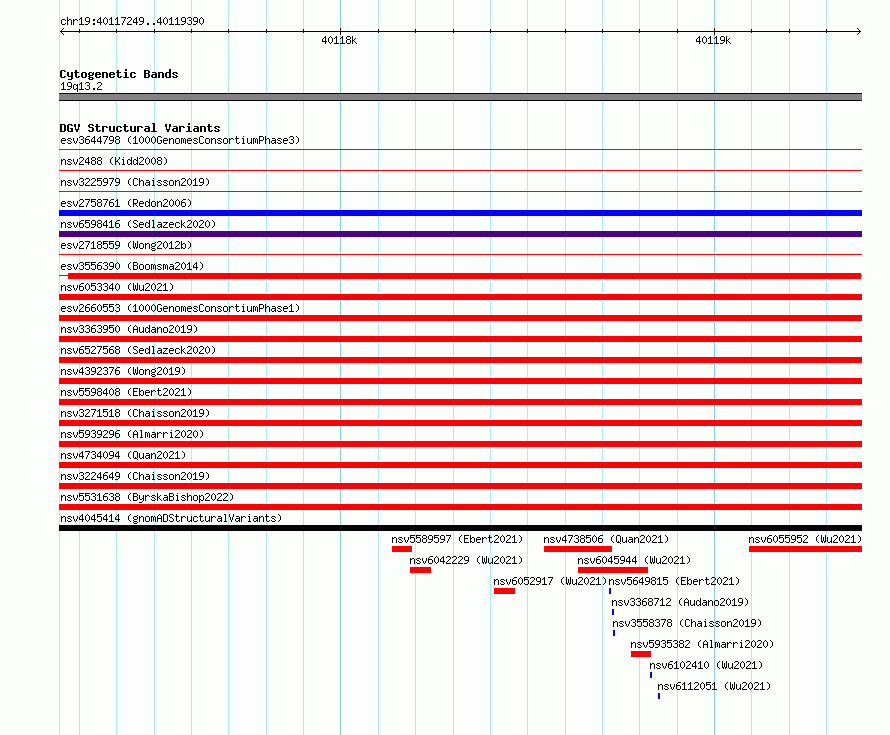This screenshot has width=890, height=735.
Task: Open the nsv6102410 (Wu2021) label
Action: coord(706,665)
